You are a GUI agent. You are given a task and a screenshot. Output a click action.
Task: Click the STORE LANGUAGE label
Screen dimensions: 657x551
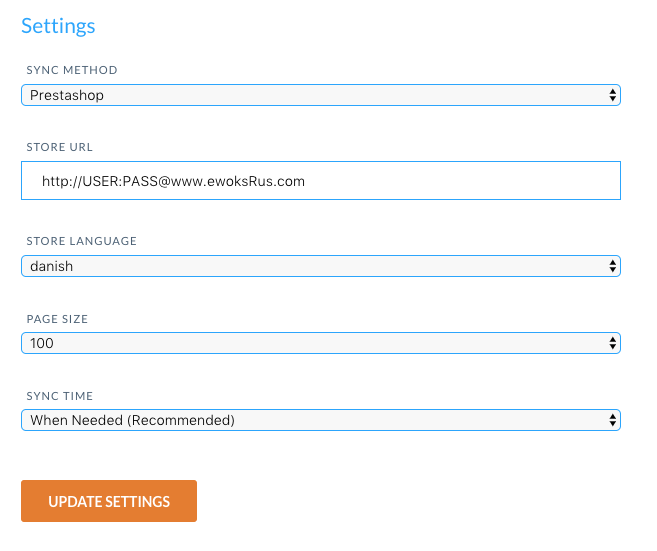coord(81,241)
